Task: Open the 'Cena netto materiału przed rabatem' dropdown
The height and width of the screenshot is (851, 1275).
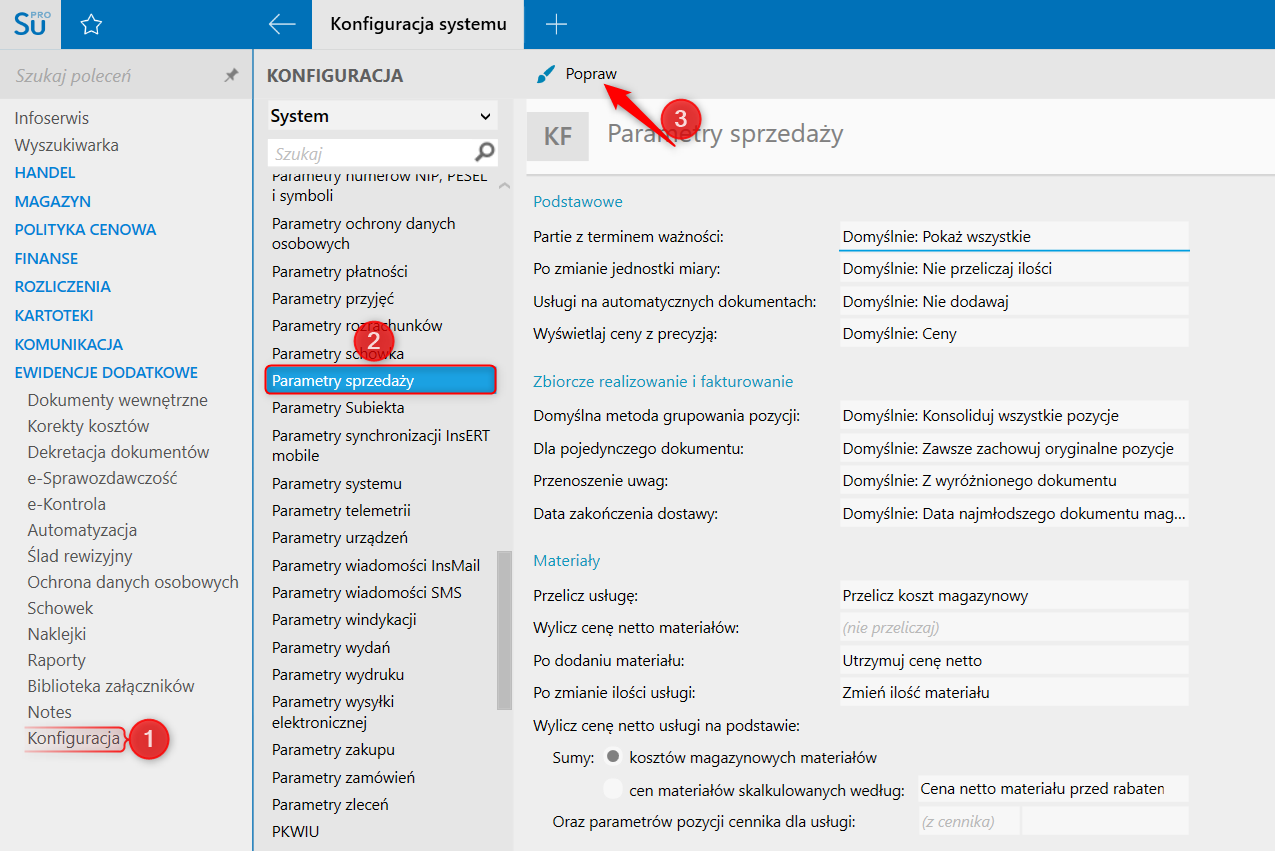Action: pyautogui.click(x=1052, y=789)
